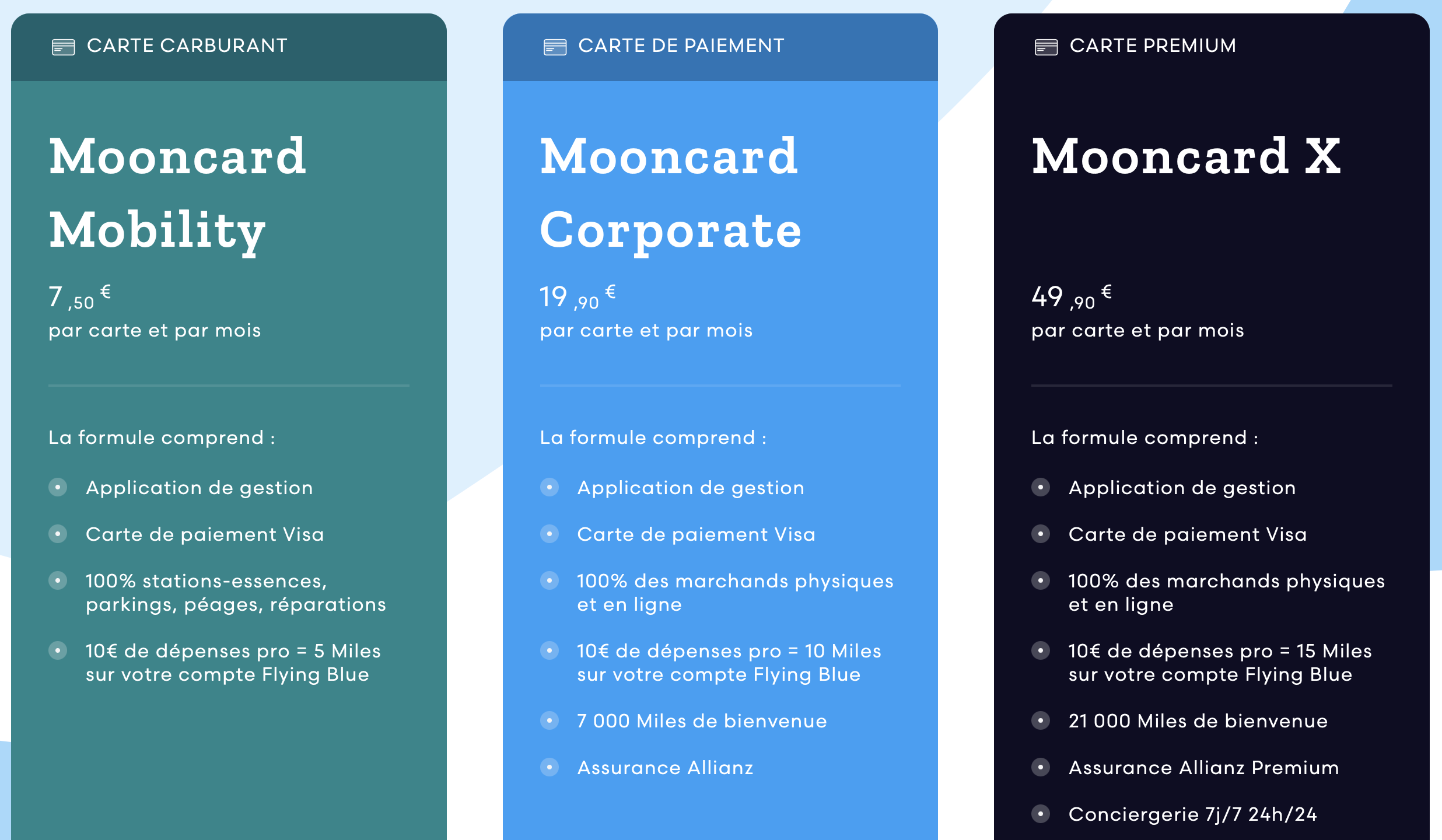Image resolution: width=1442 pixels, height=840 pixels.
Task: Click the card icon beside CARTE PREMIUM
Action: (x=1046, y=47)
